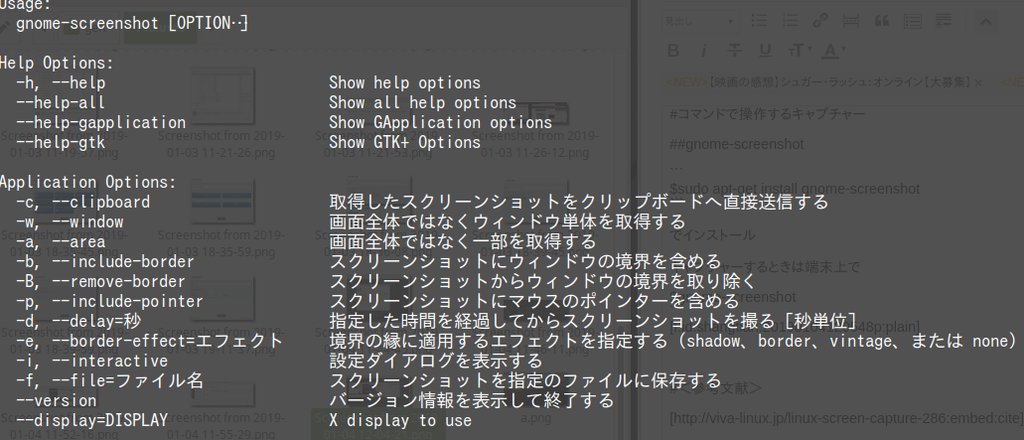Click the '--help-all' option in terminal
Screen dimensions: 1024x440
click(61, 102)
